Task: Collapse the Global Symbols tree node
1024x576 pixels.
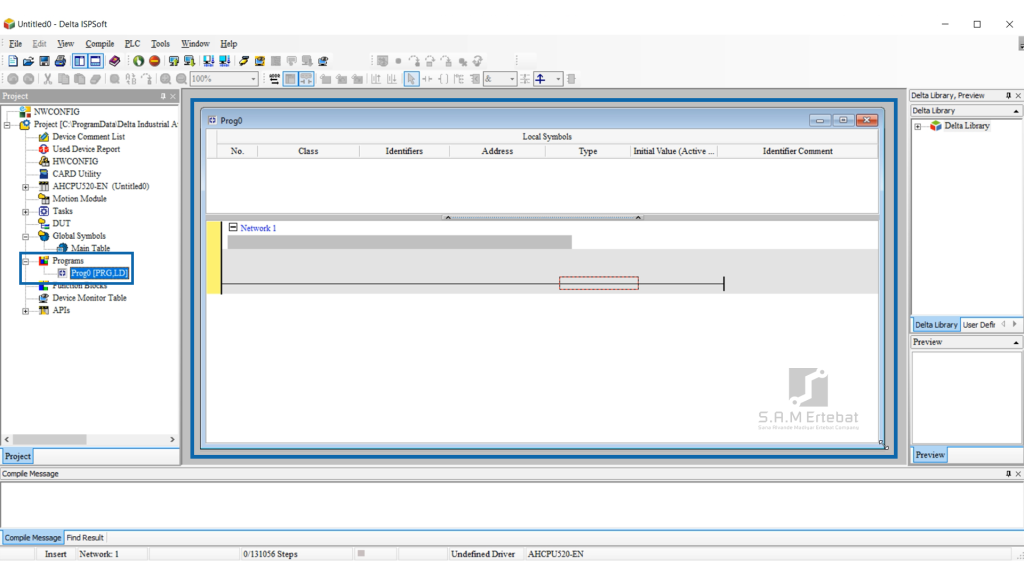Action: tap(26, 236)
